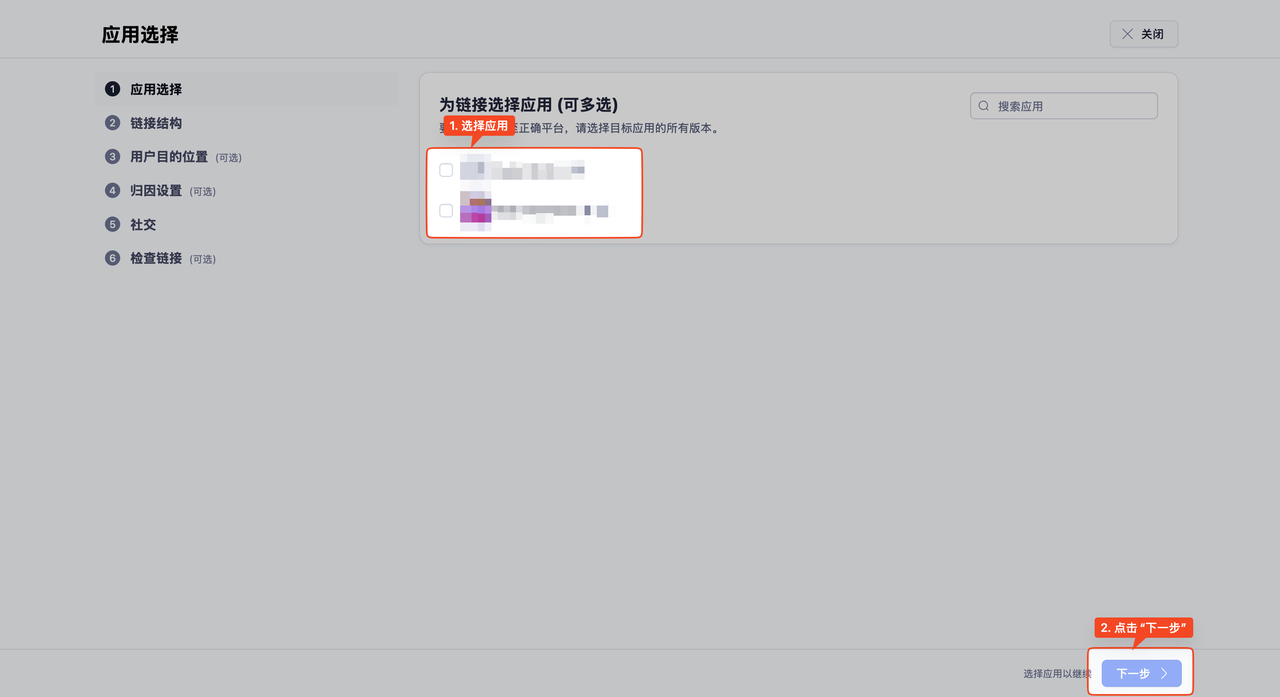Click the magnifier icon in the search box
Viewport: 1280px width, 697px height.
point(984,106)
